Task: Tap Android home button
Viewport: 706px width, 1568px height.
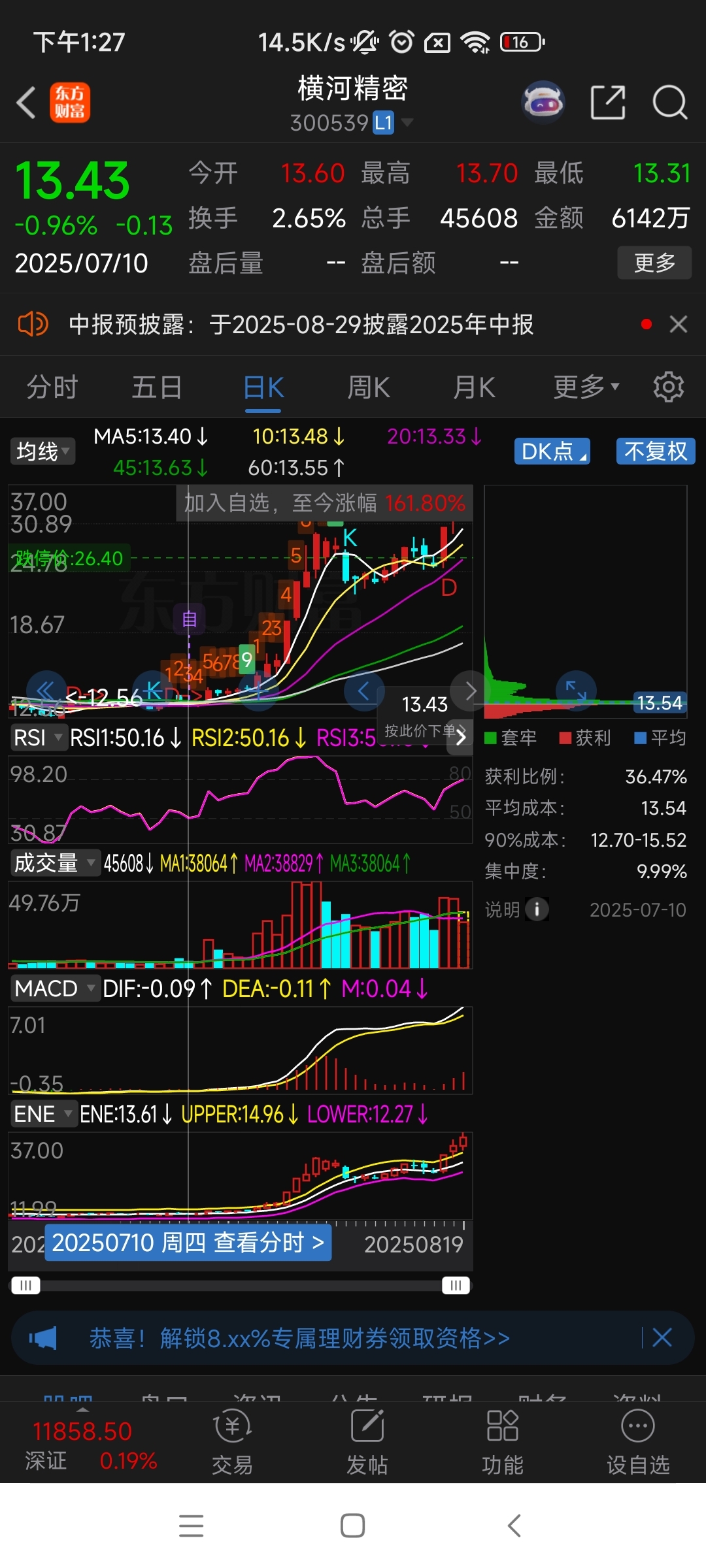Action: pyautogui.click(x=353, y=1526)
